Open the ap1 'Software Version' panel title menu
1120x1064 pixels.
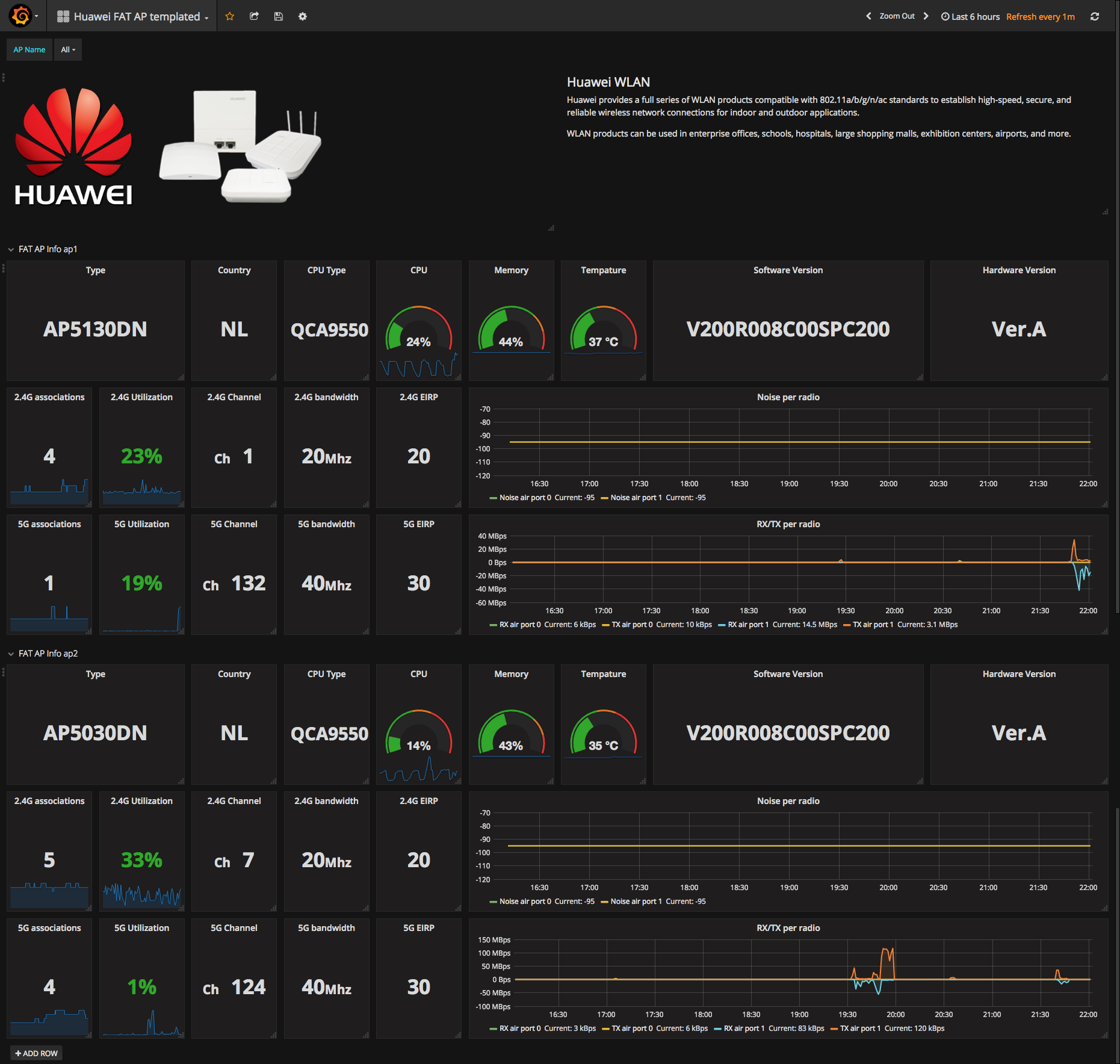tap(788, 270)
